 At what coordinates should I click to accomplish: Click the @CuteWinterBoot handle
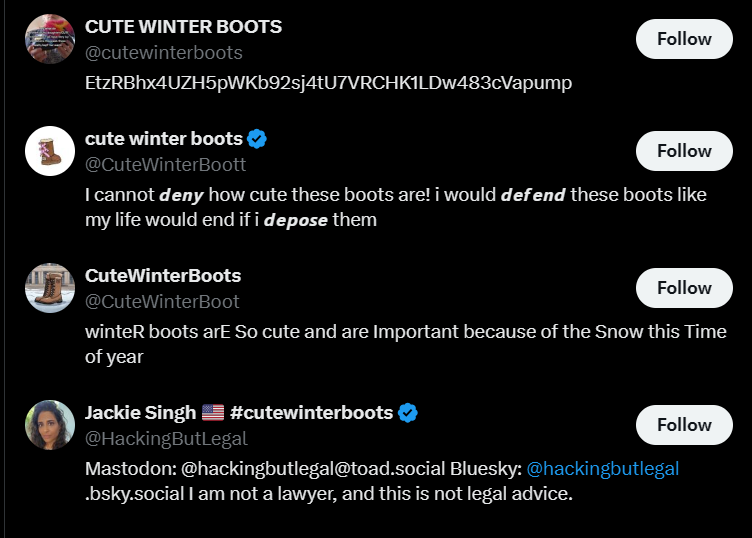click(163, 301)
